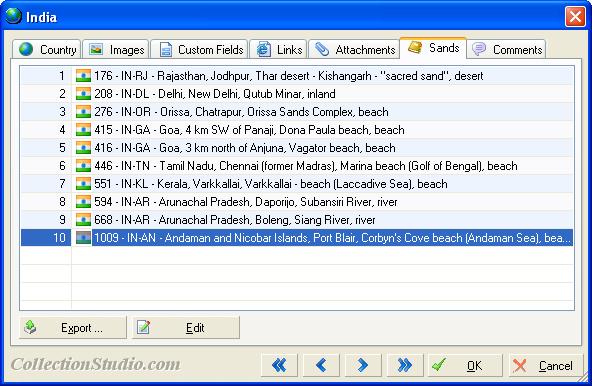Click flag icon on row 594 Daporijo

click(x=83, y=202)
